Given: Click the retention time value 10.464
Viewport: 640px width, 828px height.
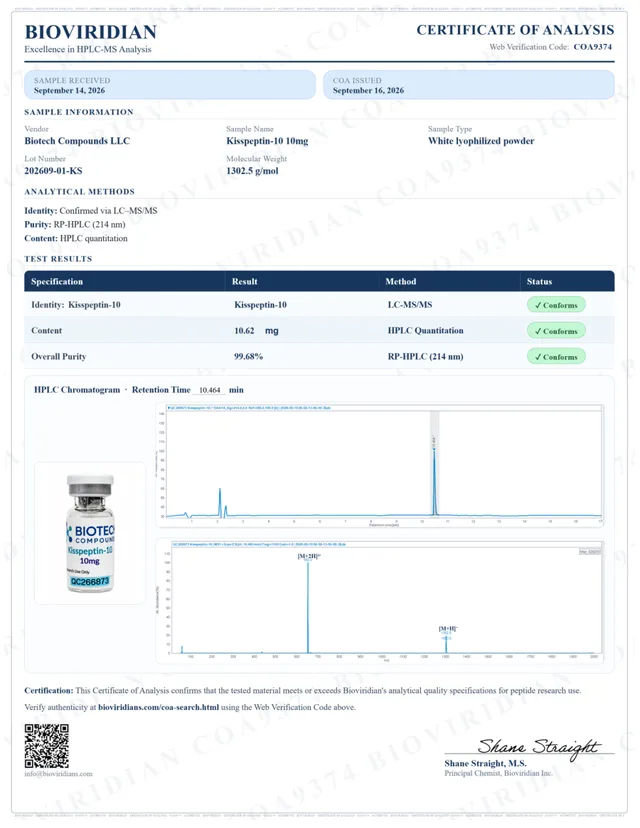Looking at the screenshot, I should [x=210, y=390].
